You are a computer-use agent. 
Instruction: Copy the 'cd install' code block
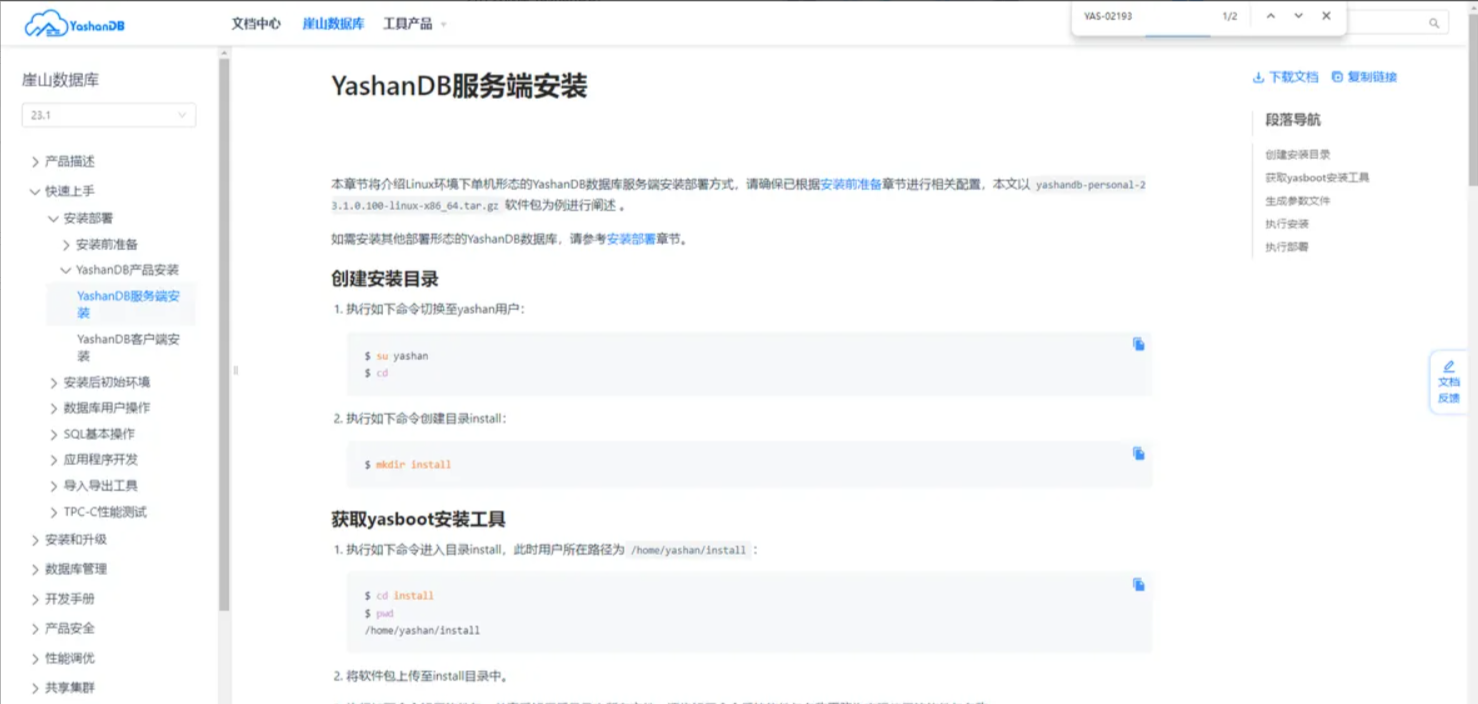(x=1138, y=585)
